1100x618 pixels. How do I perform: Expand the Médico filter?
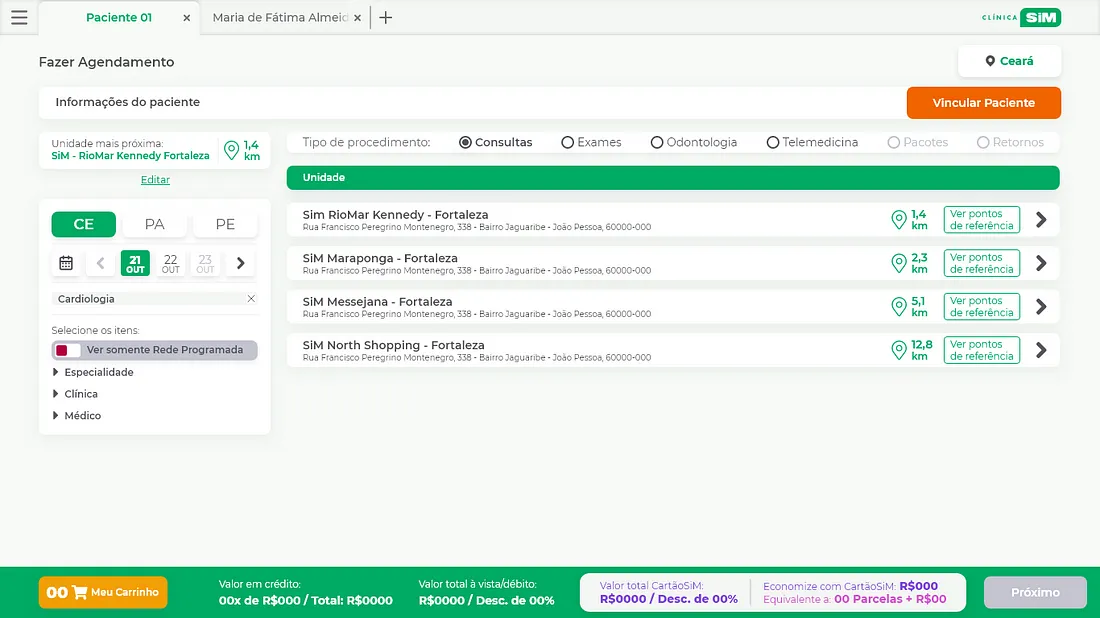pyautogui.click(x=56, y=416)
